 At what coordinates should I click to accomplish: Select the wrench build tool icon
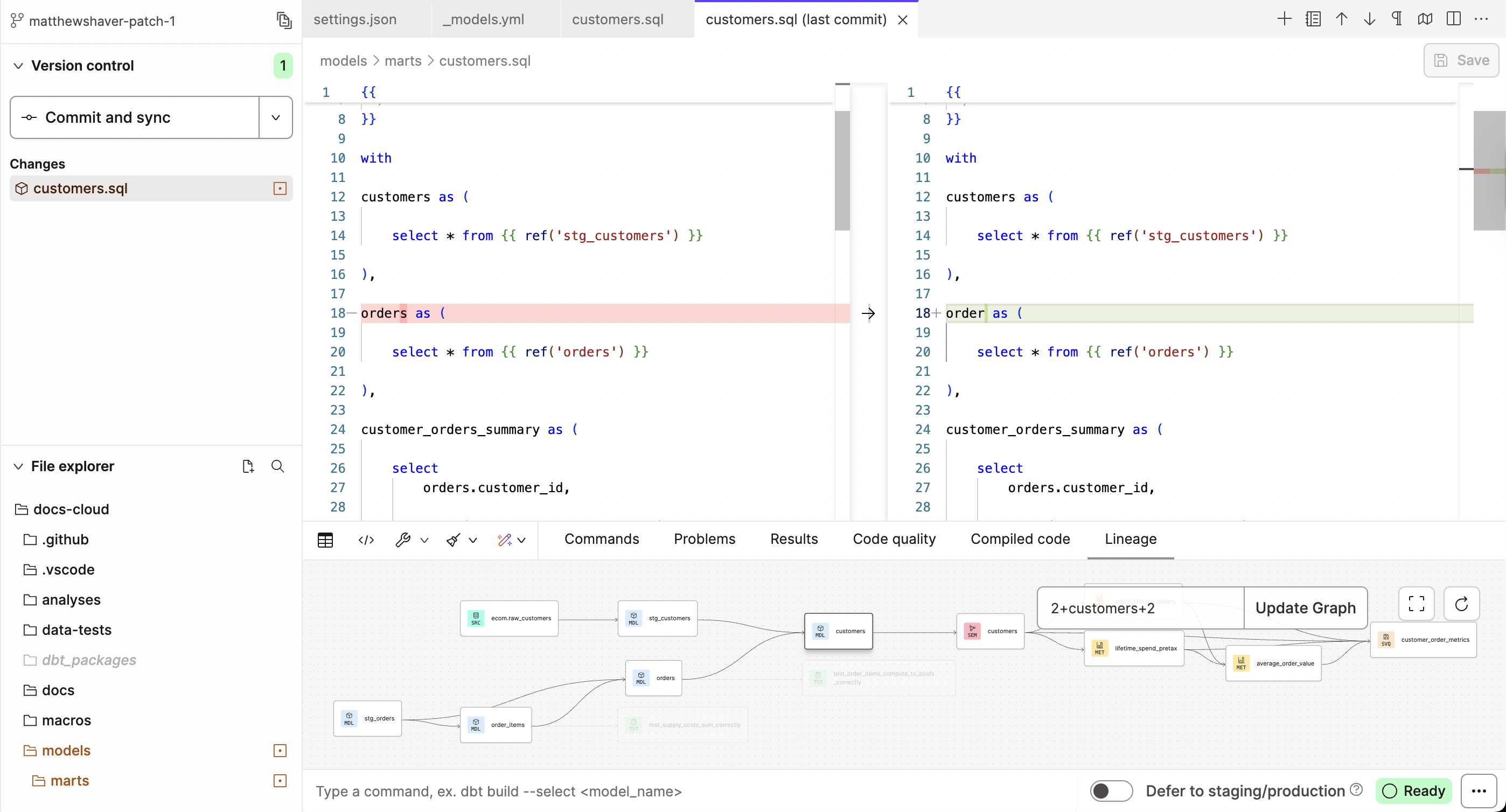coord(405,540)
